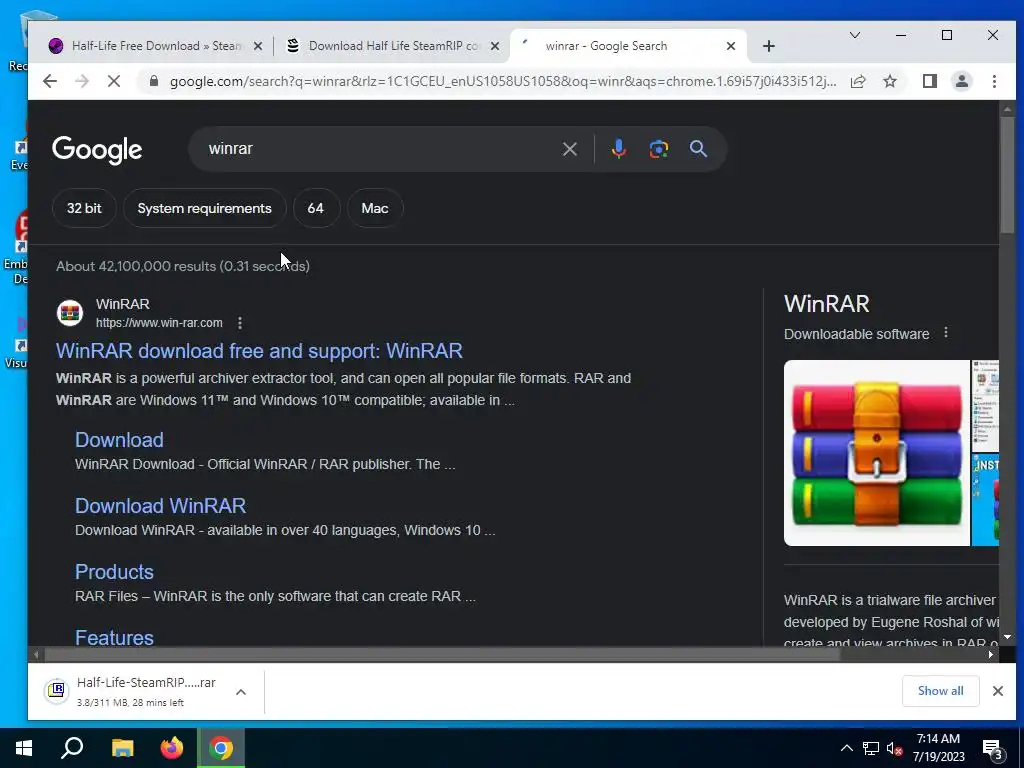Click the muted volume tray icon
This screenshot has width=1024, height=768.
(894, 748)
